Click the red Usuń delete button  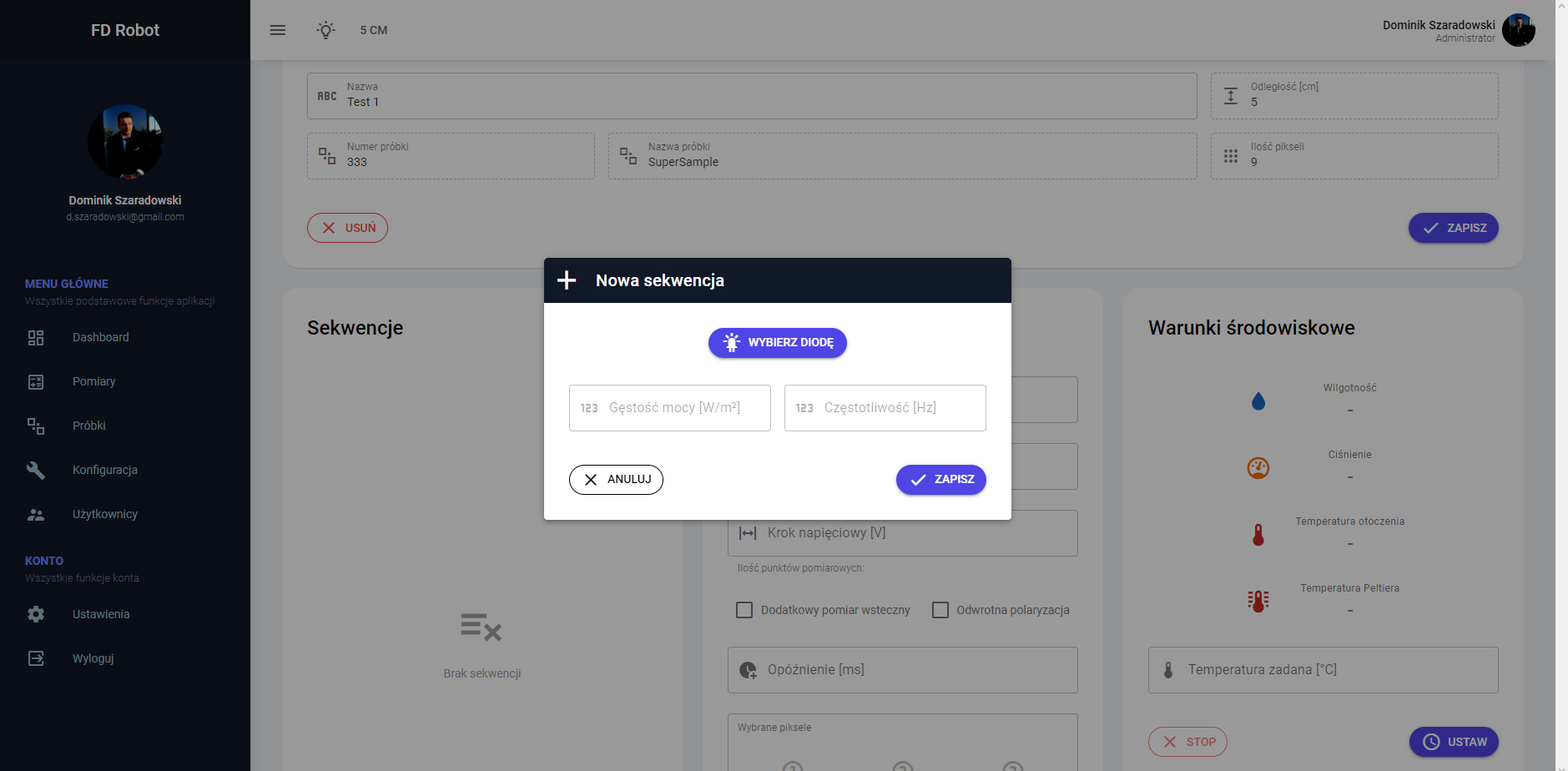tap(347, 228)
